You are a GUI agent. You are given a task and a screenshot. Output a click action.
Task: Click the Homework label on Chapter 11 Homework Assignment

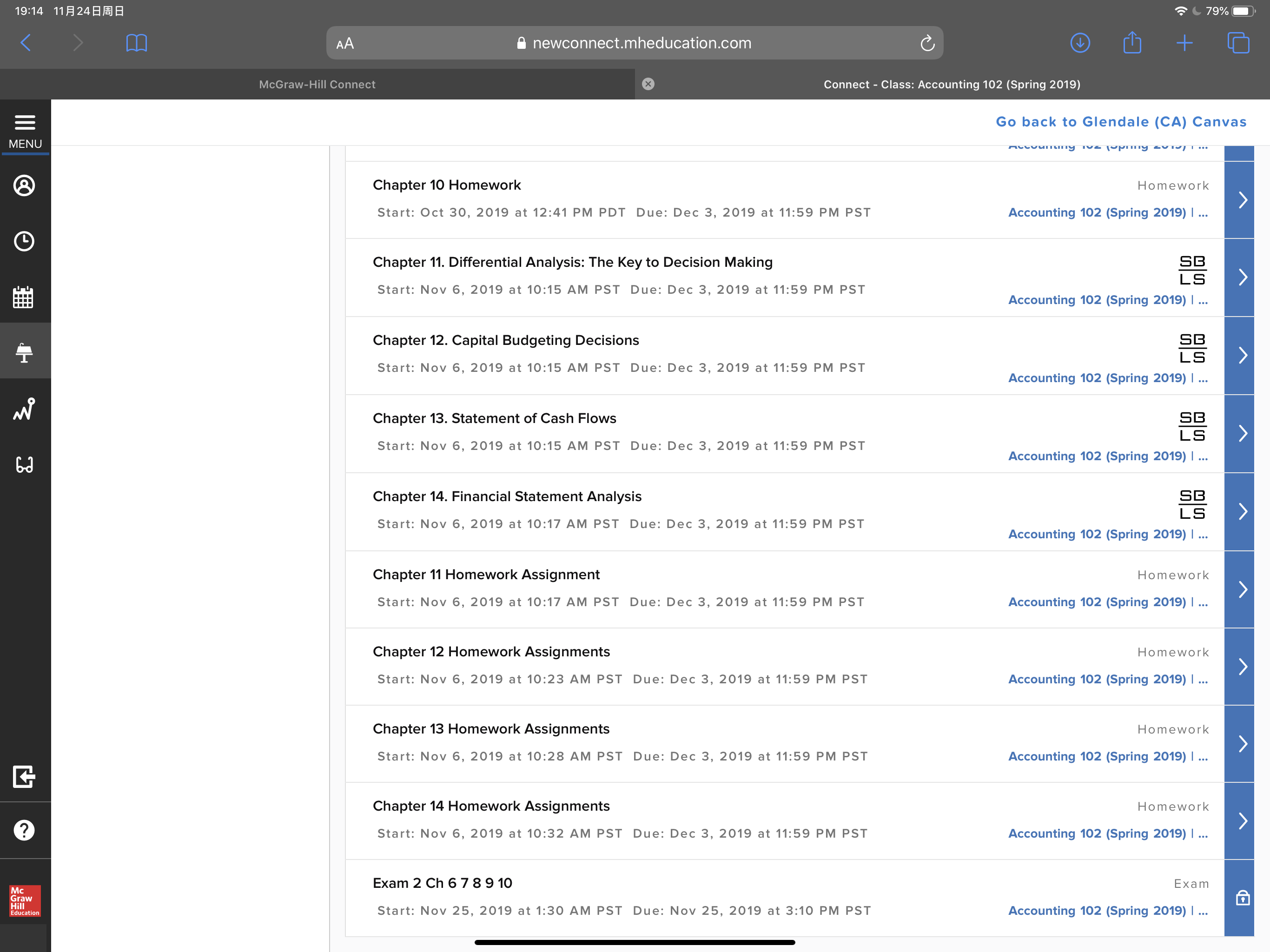click(1173, 575)
